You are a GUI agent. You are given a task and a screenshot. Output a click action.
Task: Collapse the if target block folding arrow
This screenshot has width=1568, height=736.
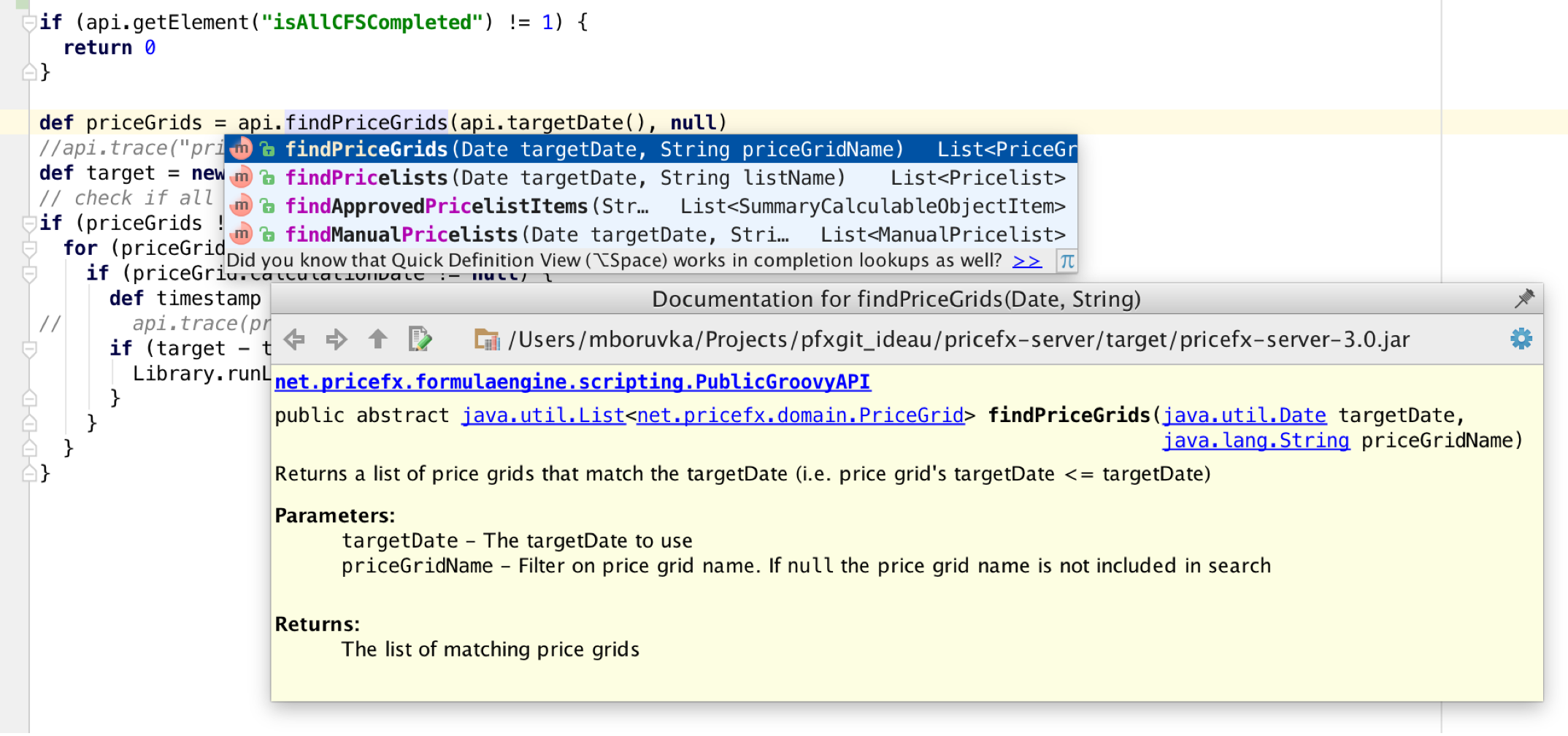coord(28,348)
